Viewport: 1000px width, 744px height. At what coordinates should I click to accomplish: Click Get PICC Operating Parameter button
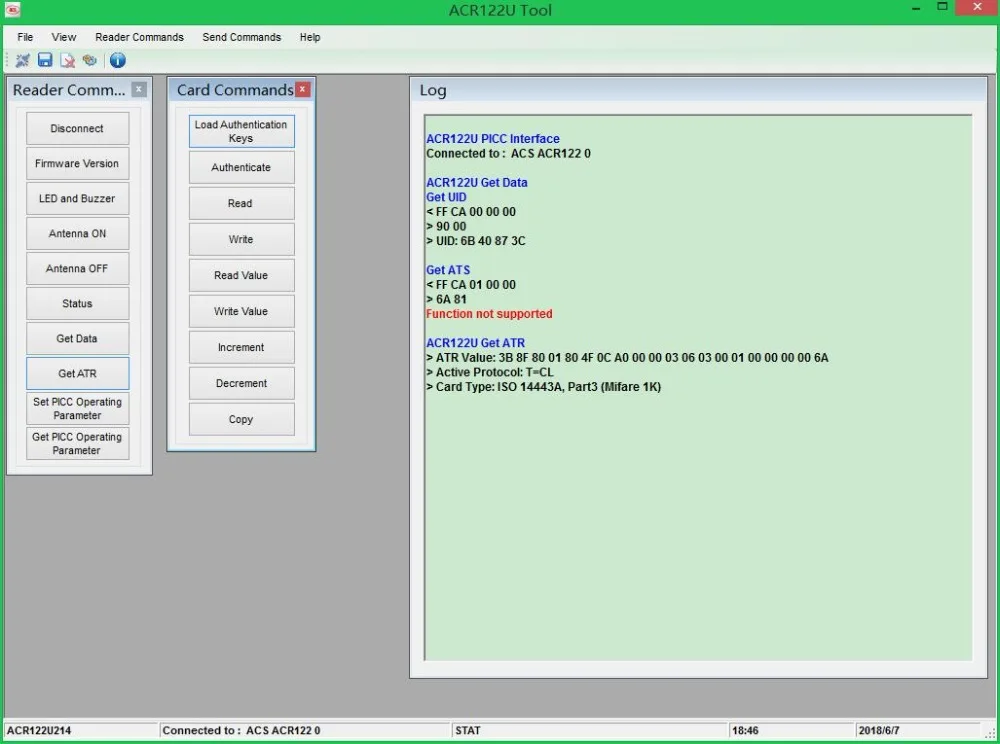click(x=77, y=444)
